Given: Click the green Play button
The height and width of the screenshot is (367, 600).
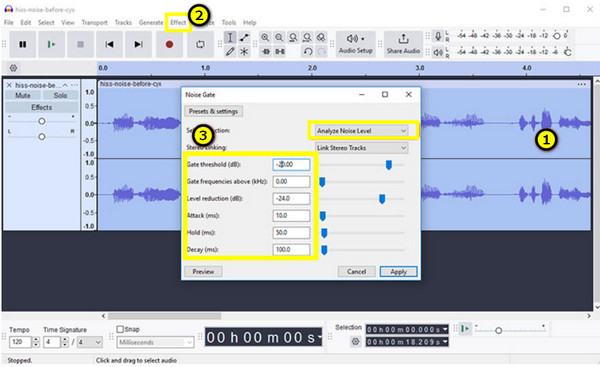Looking at the screenshot, I should 51,44.
